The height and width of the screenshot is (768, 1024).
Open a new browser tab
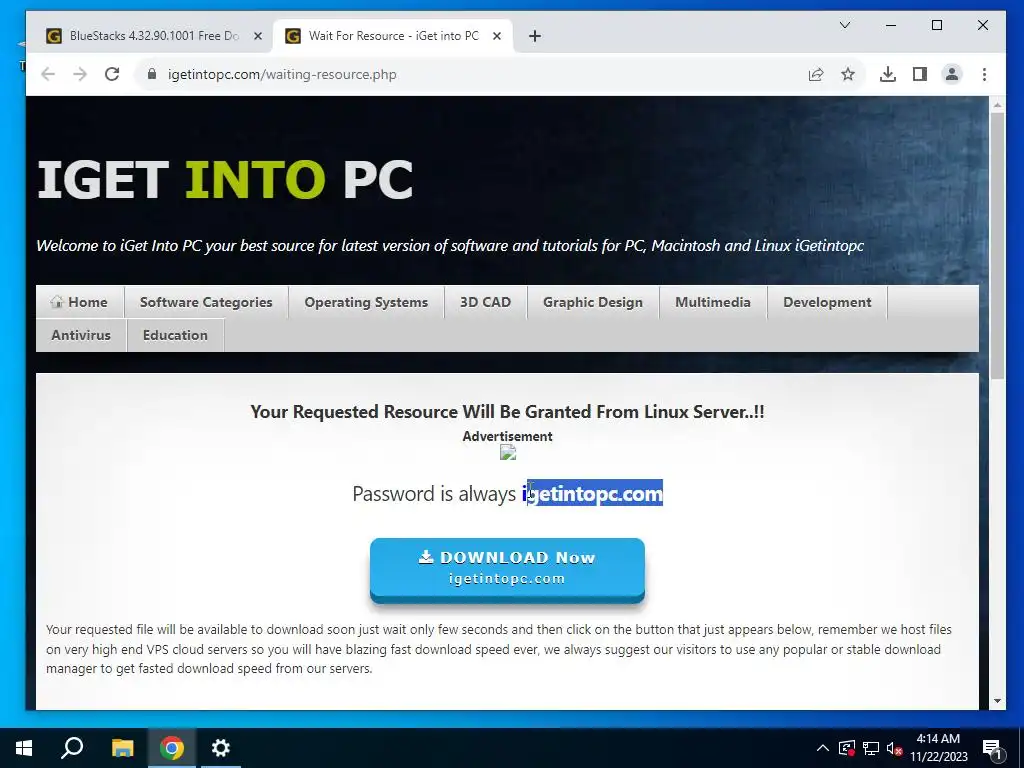coord(535,36)
